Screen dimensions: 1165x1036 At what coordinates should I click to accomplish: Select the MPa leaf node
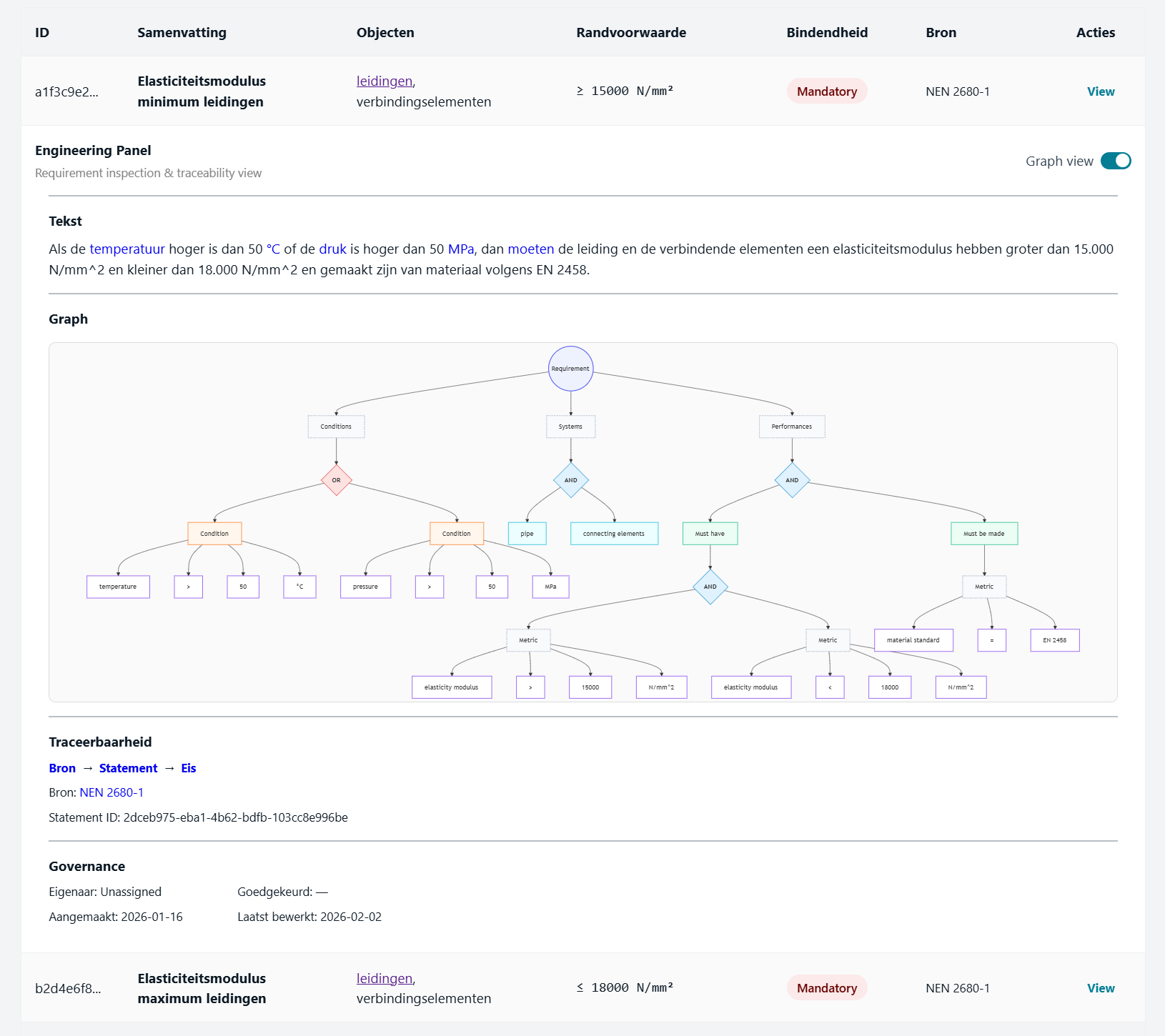click(x=550, y=587)
